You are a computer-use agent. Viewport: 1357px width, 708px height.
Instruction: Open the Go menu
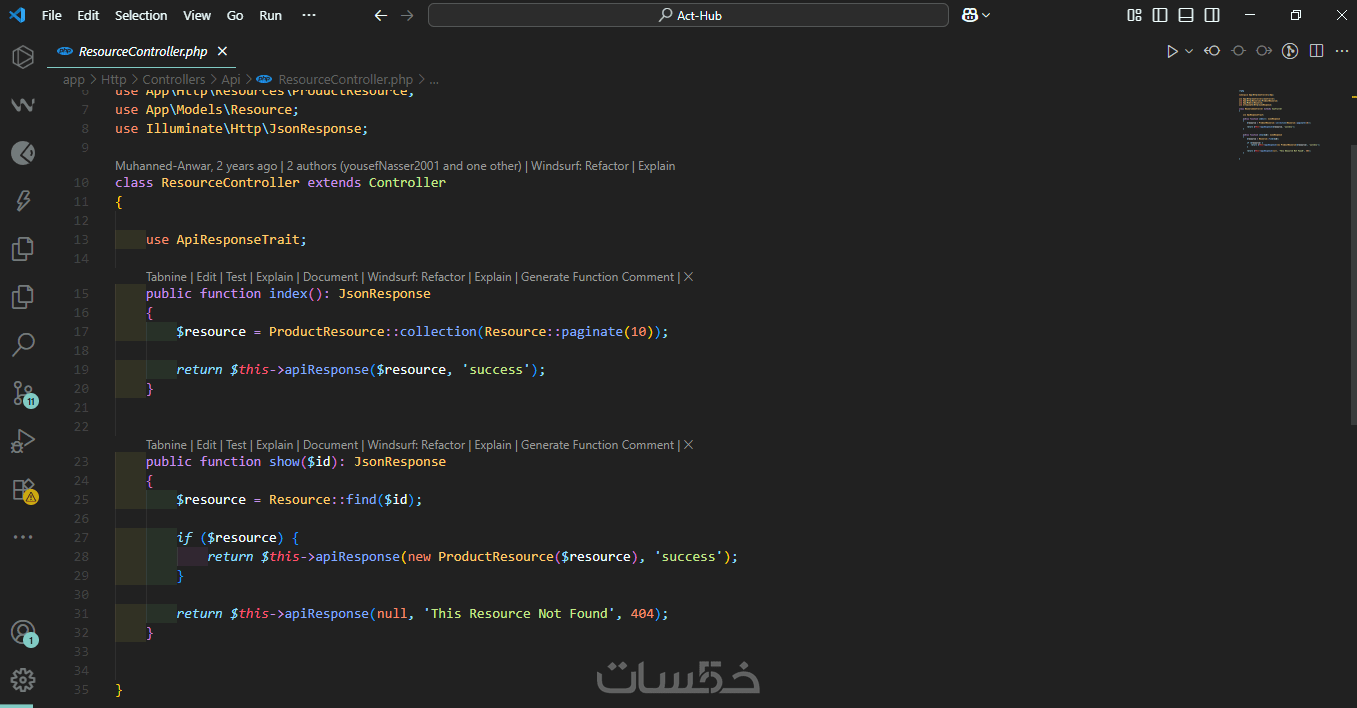[235, 15]
